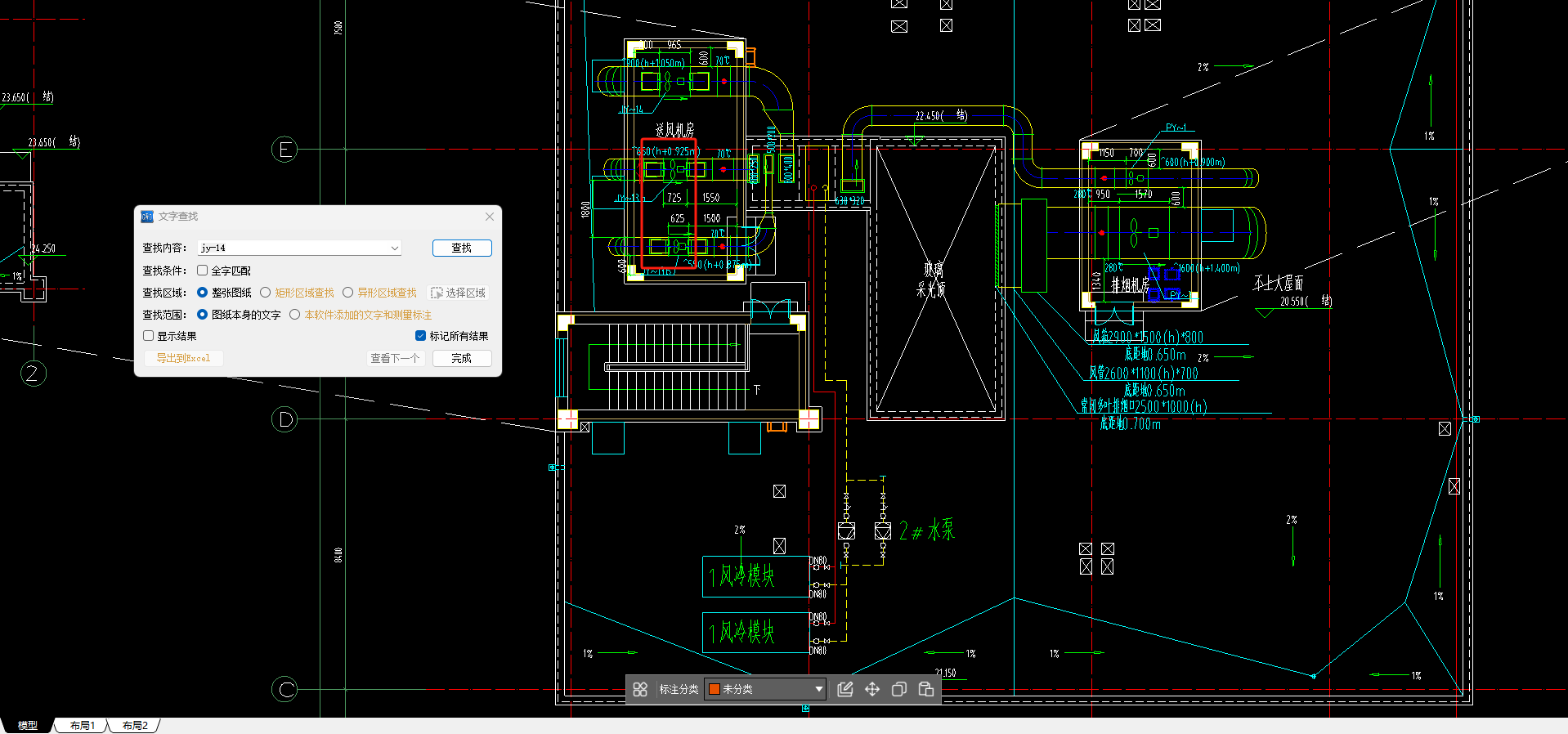Click the 排烟机房 room label
This screenshot has height=734, width=1568.
point(1130,284)
